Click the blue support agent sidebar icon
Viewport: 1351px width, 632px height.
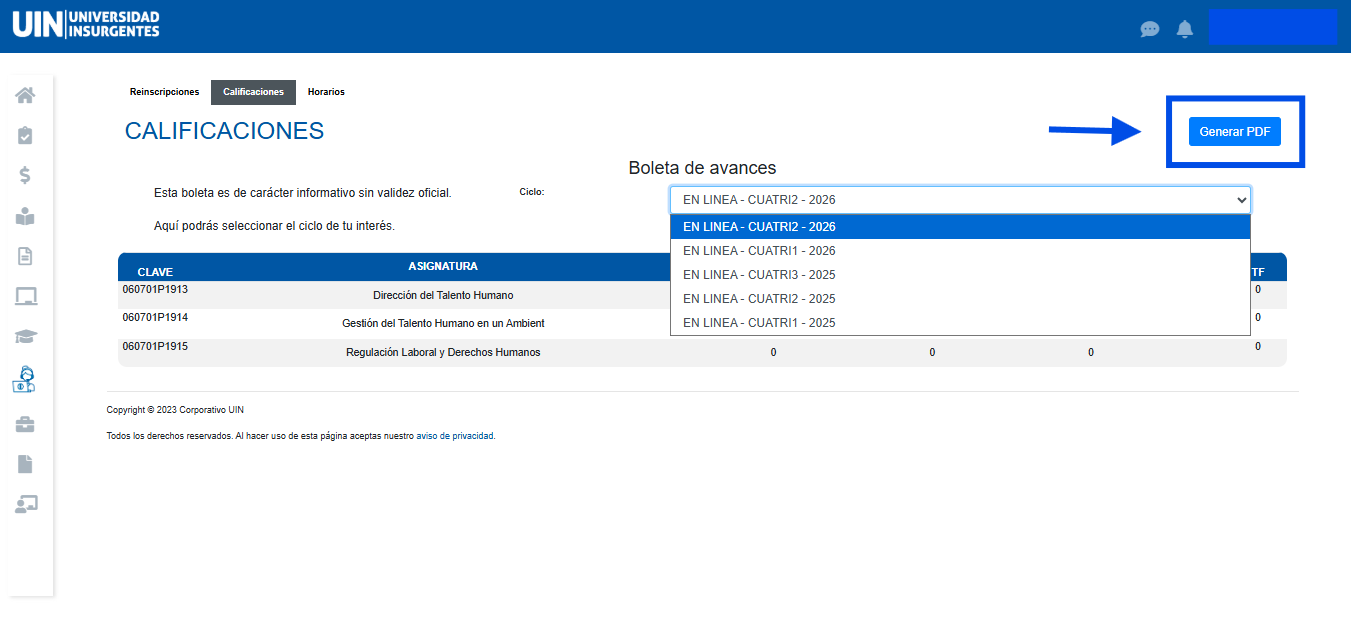(25, 380)
